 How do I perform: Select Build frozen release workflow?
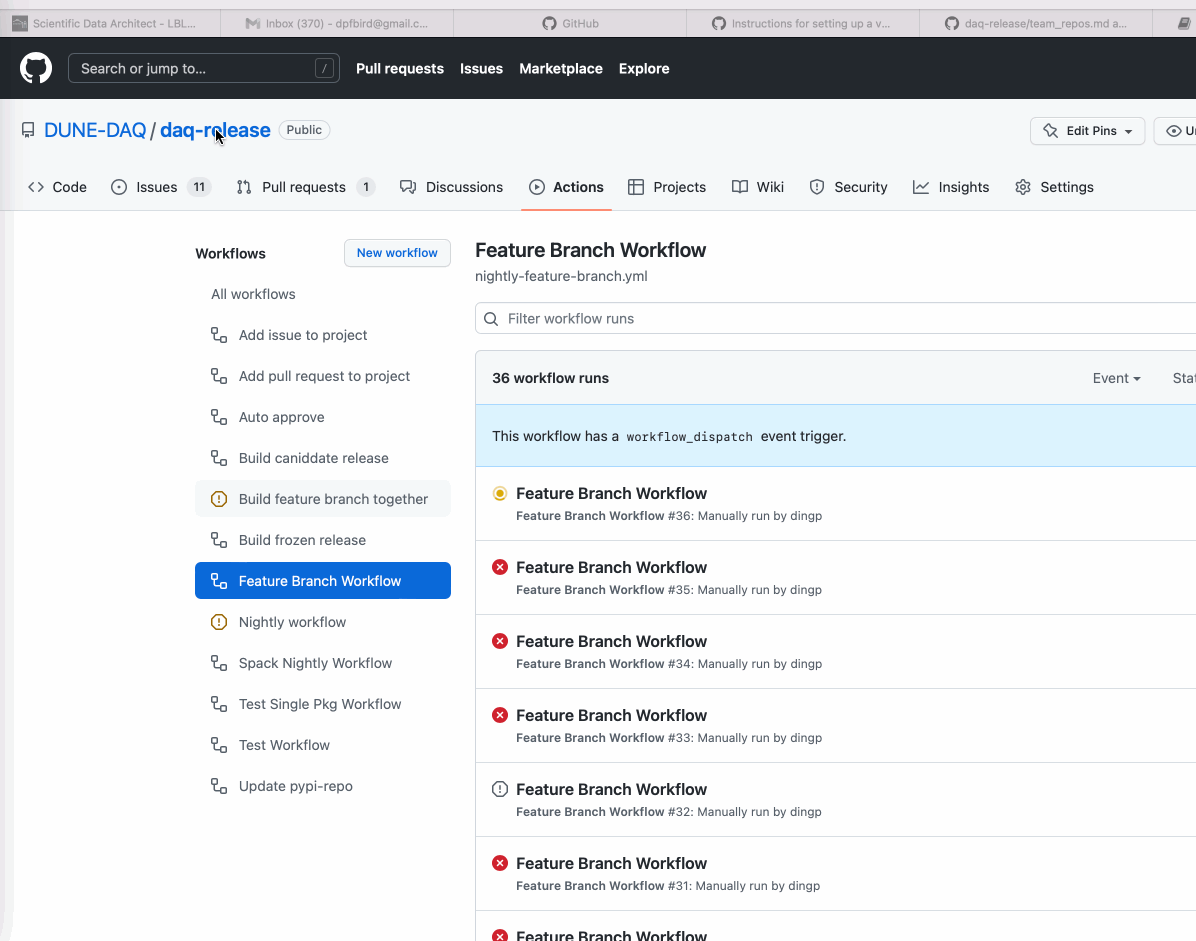323,540
